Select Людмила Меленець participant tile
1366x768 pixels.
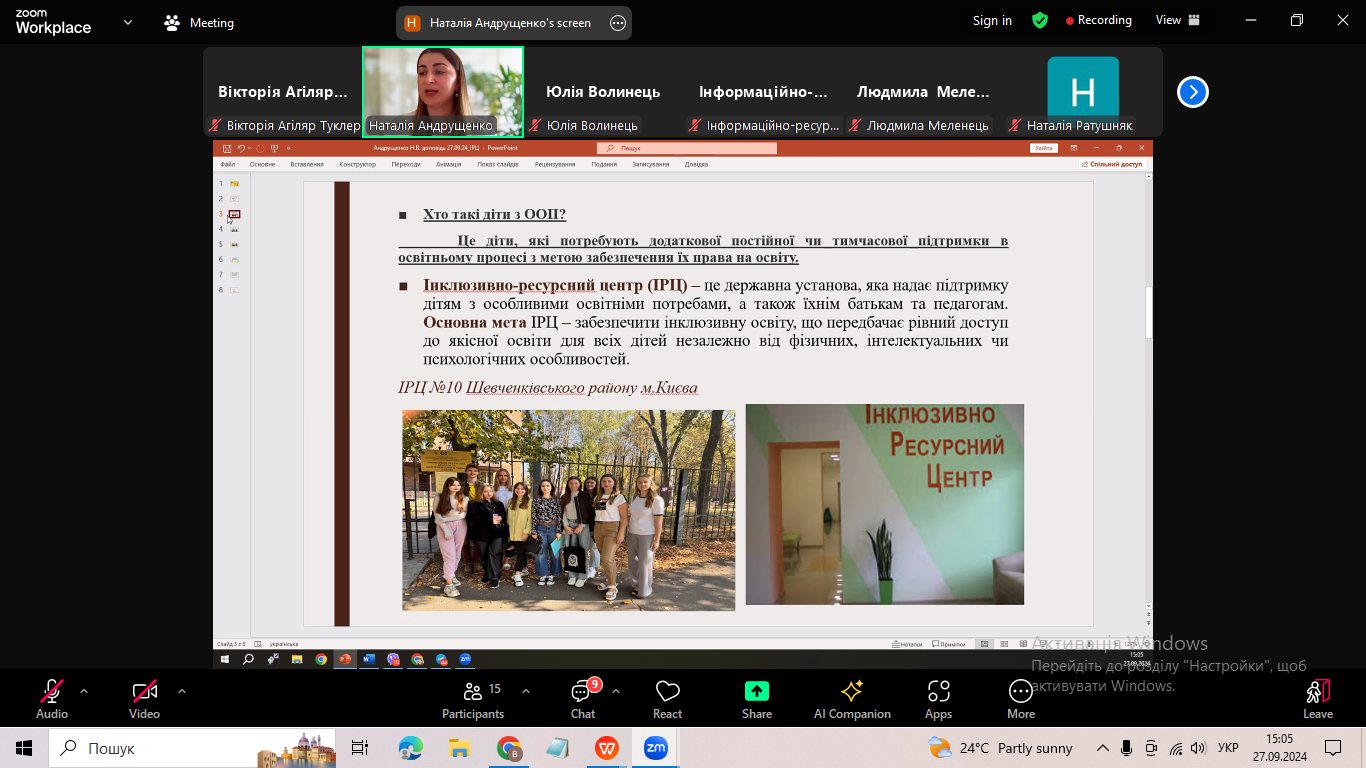pyautogui.click(x=923, y=92)
